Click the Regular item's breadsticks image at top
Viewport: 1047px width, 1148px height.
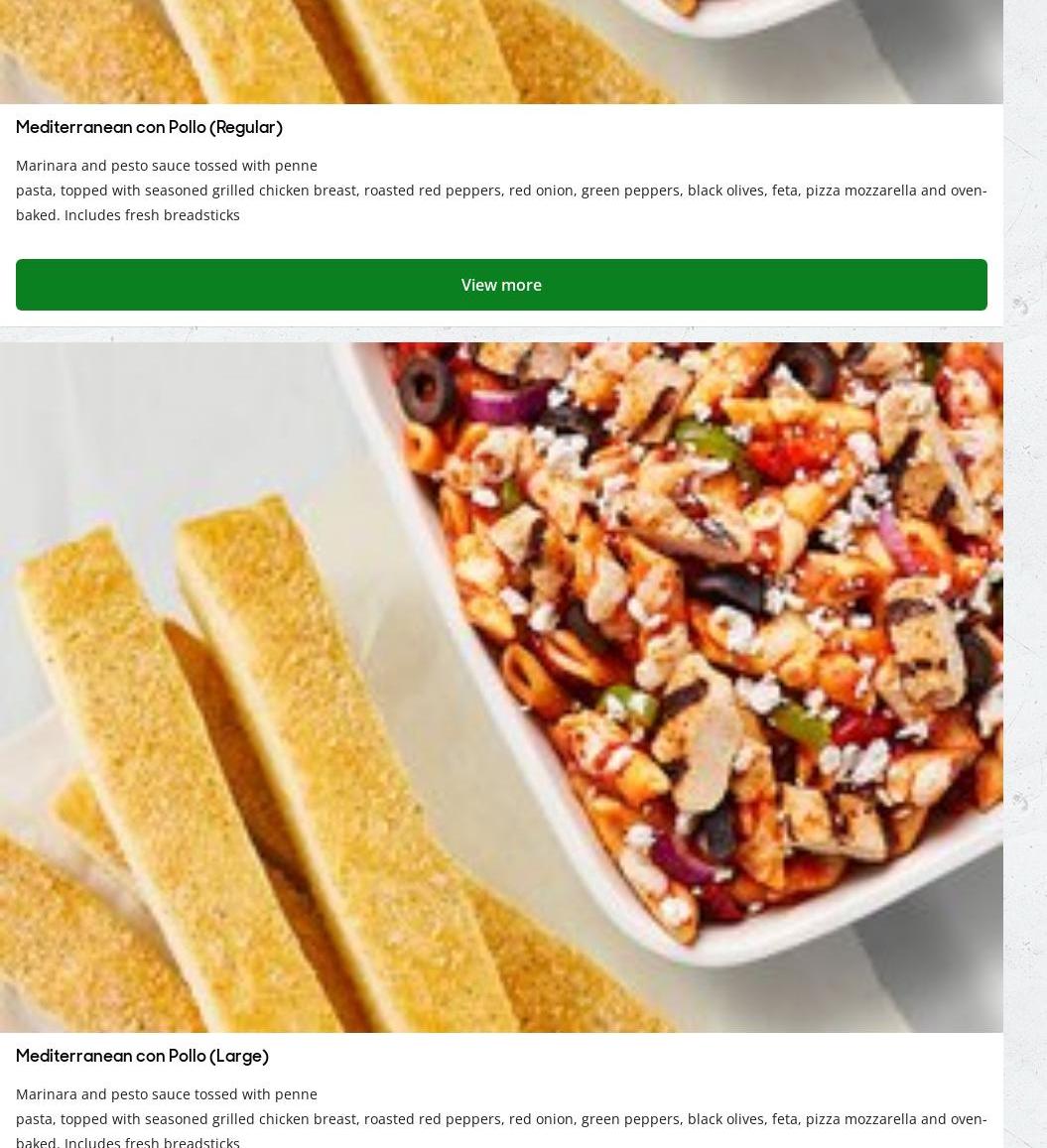pyautogui.click(x=329, y=52)
